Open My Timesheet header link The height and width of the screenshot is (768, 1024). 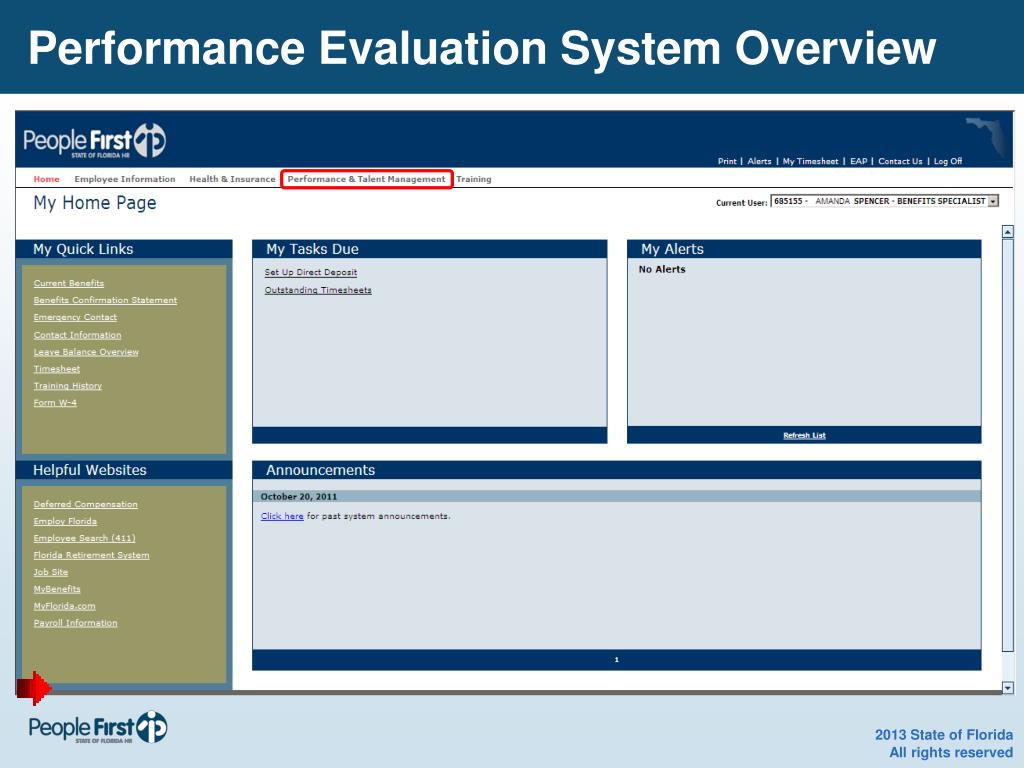click(810, 161)
